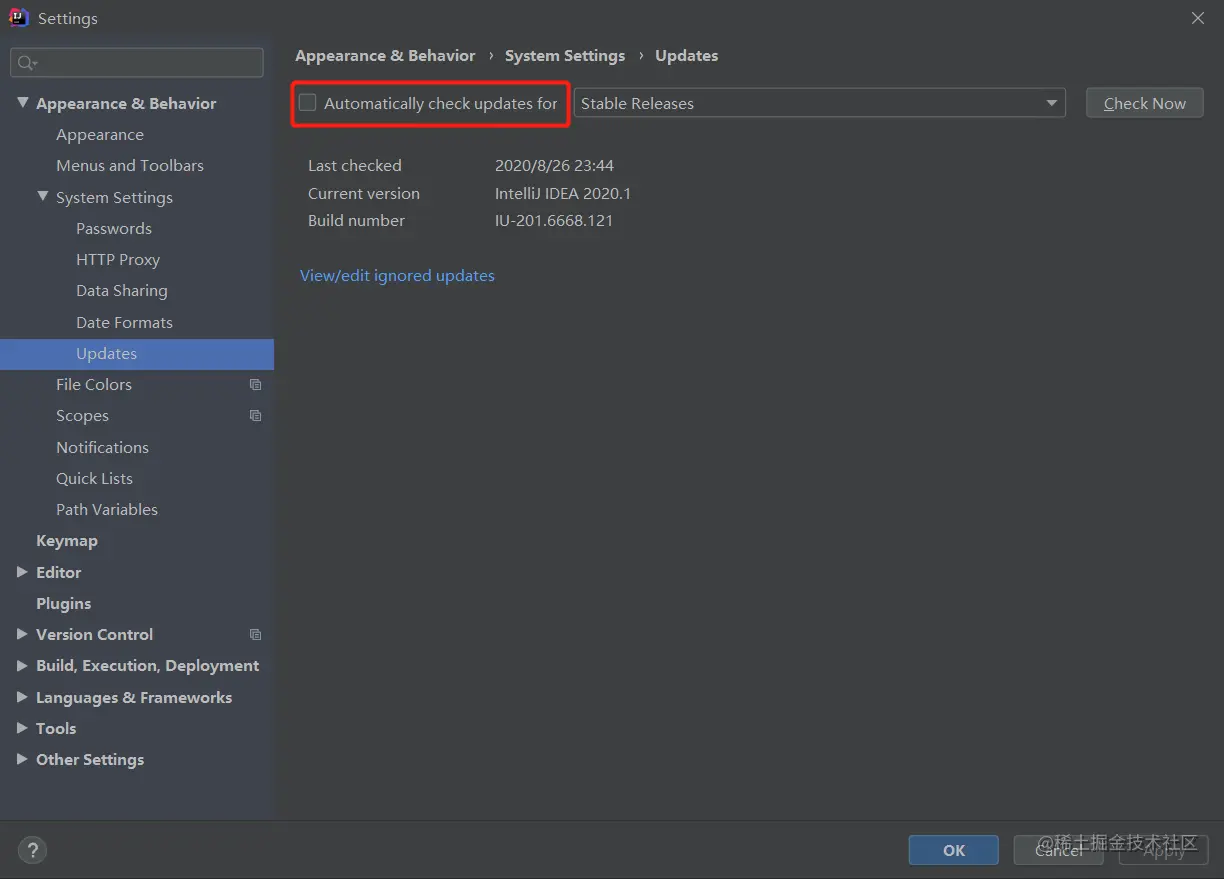Click System Settings breadcrumb
1224x879 pixels.
tap(565, 56)
